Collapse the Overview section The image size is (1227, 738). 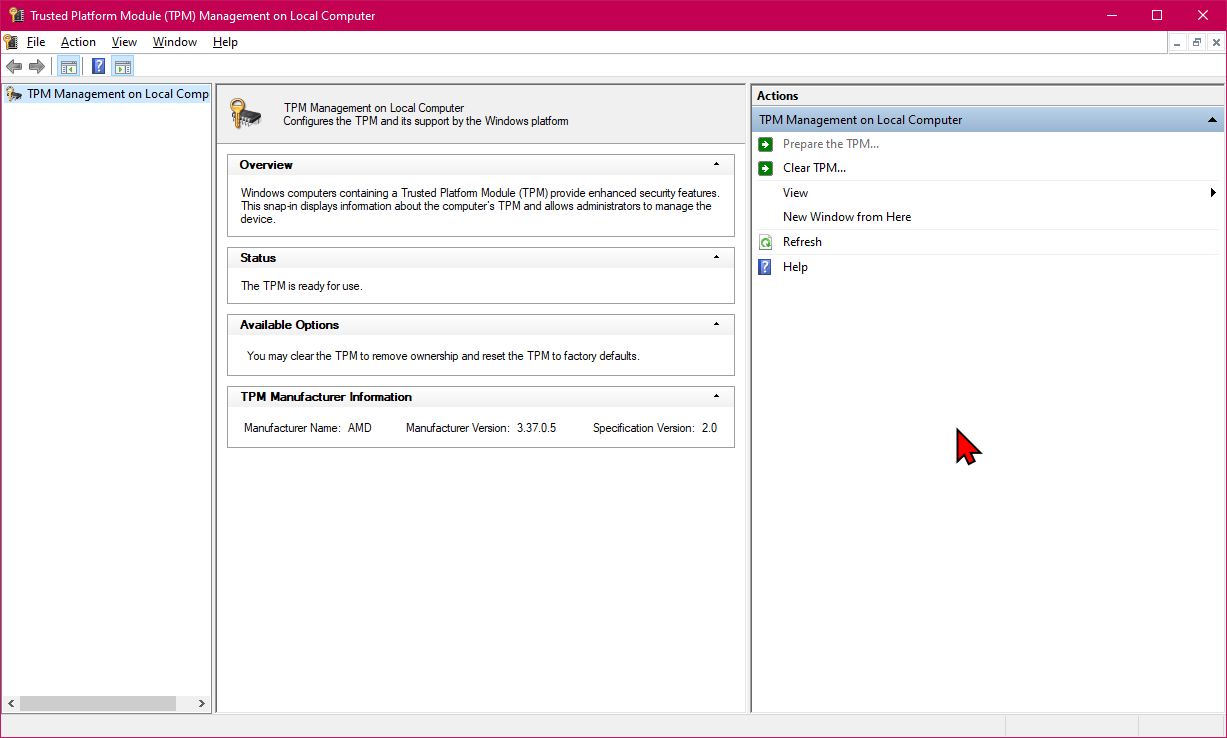click(716, 164)
